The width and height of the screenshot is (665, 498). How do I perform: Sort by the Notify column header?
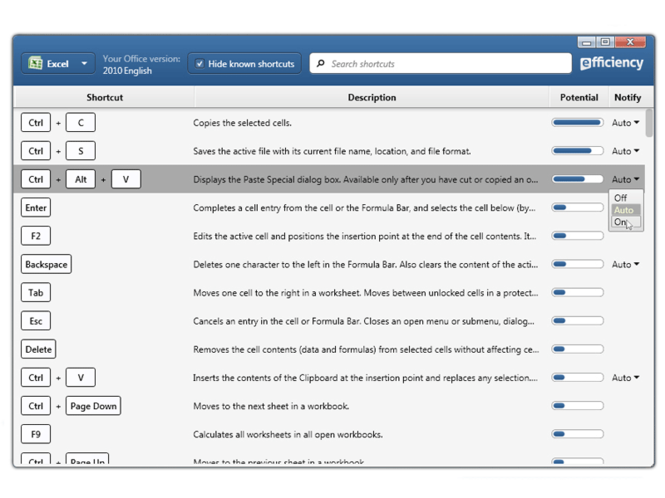627,98
